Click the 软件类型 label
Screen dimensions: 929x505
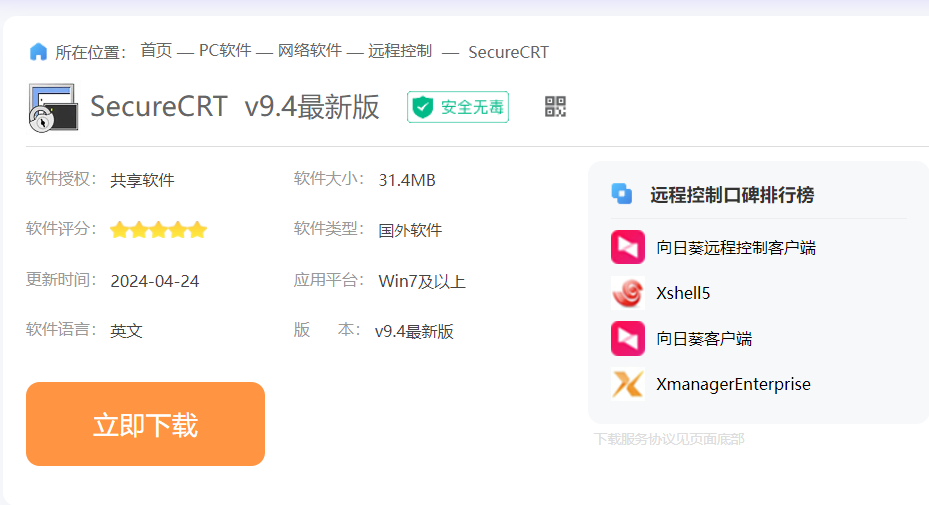coord(329,228)
